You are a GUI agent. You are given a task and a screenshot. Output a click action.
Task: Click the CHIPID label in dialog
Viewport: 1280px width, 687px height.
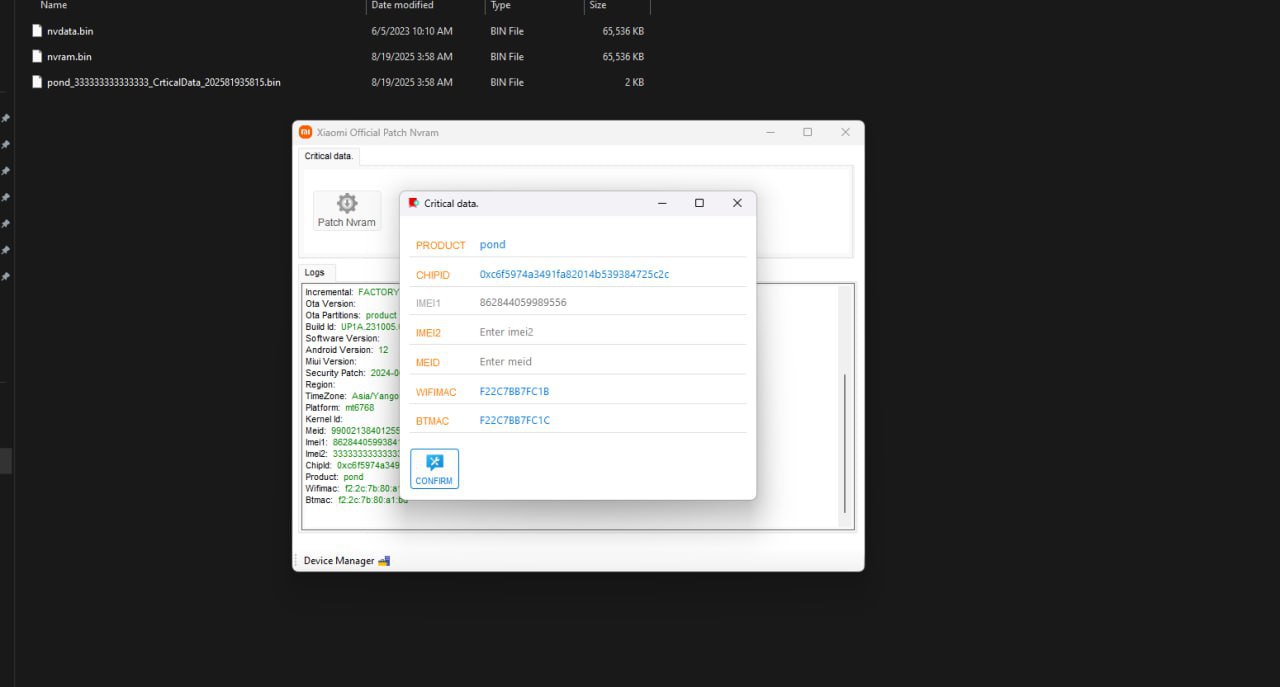[433, 275]
